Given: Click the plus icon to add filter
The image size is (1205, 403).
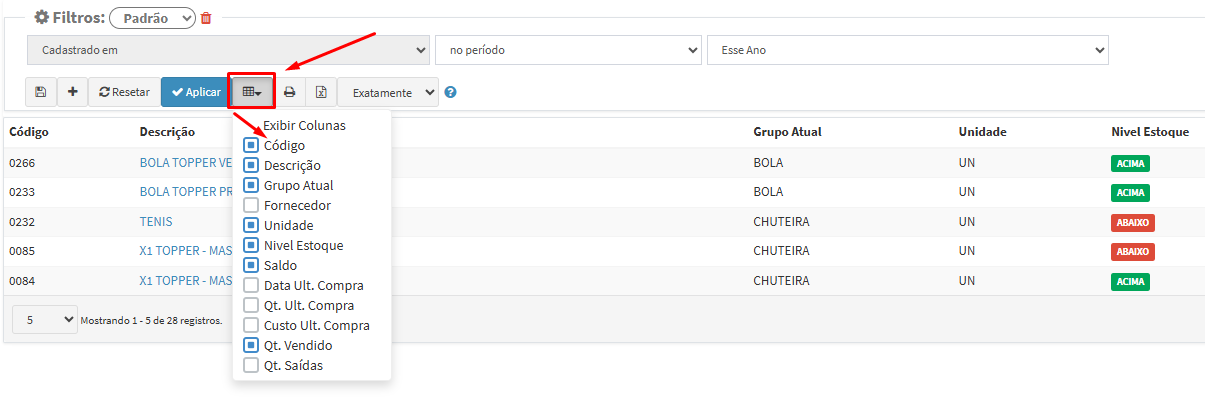Looking at the screenshot, I should pyautogui.click(x=72, y=92).
